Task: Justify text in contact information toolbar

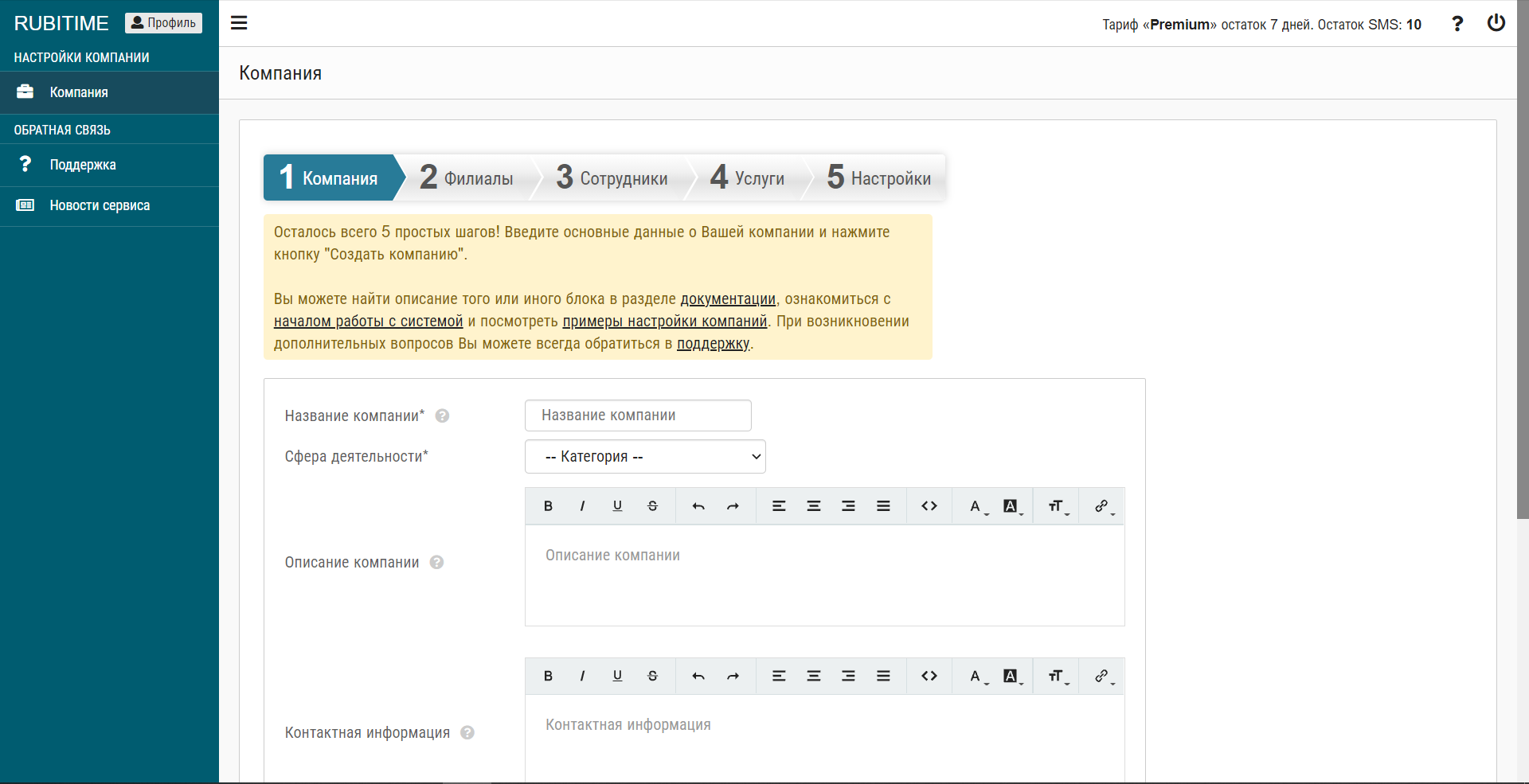Action: 883,676
